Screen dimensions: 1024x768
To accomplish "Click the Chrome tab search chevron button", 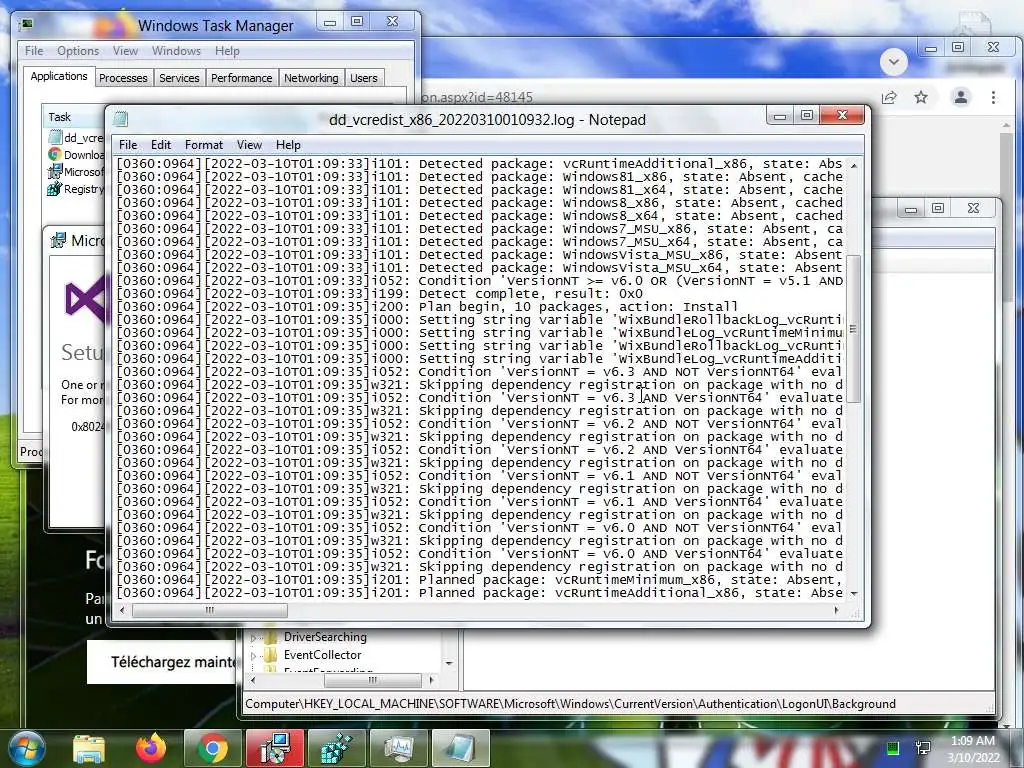I will click(893, 62).
